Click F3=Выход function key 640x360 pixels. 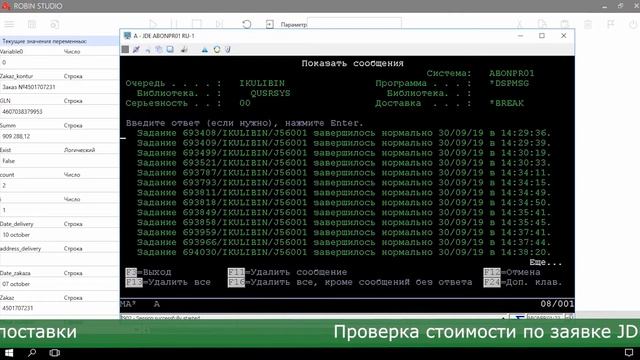click(148, 272)
